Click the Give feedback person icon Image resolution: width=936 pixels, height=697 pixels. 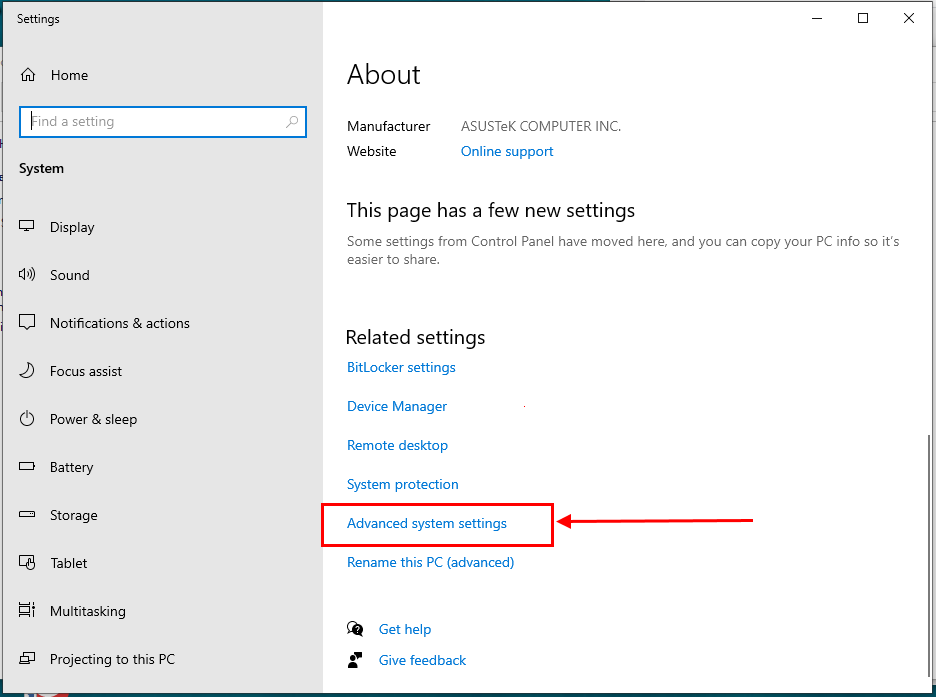(355, 660)
